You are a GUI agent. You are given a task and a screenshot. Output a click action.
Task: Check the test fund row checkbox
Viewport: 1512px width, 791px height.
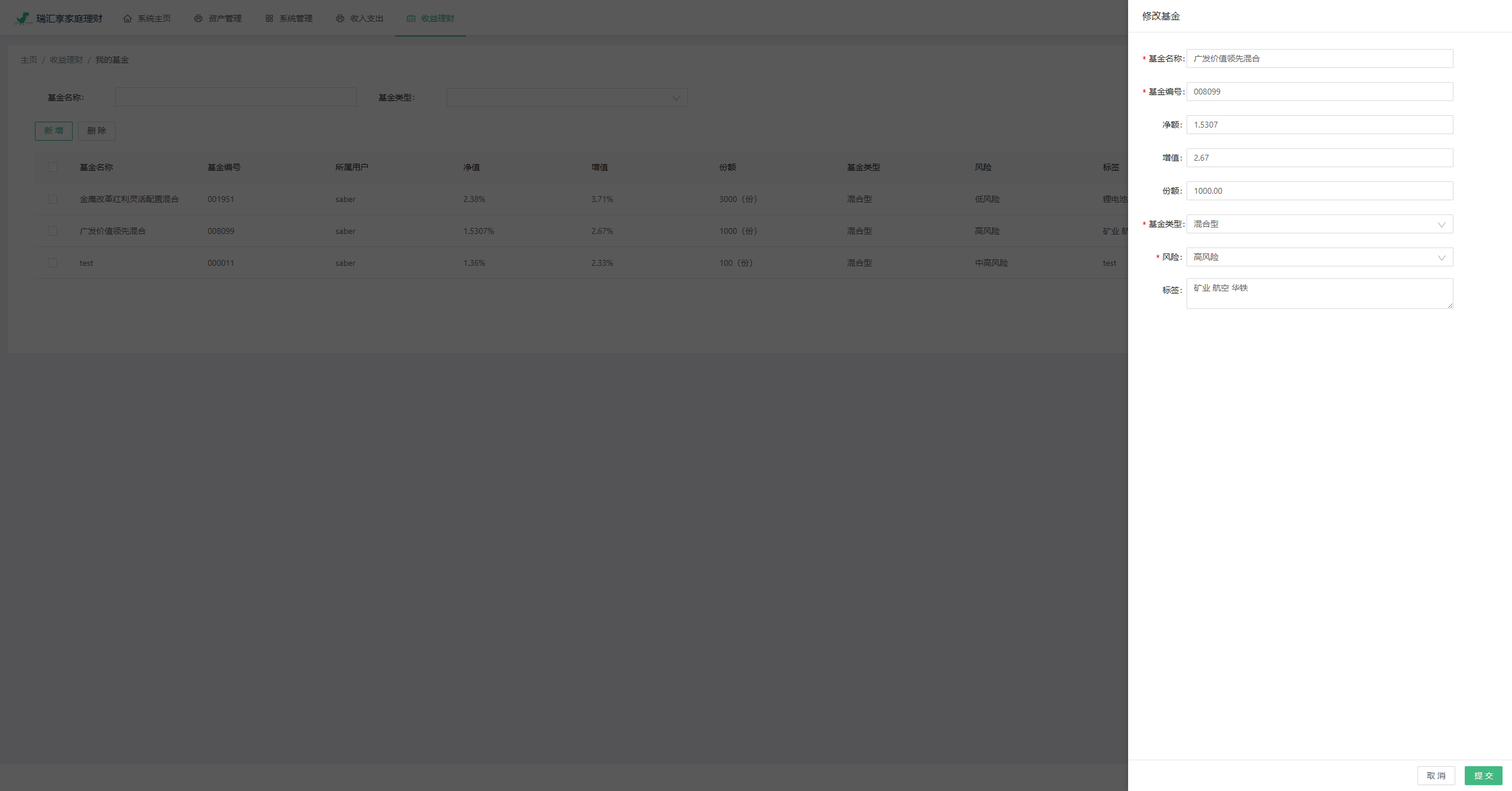point(53,263)
